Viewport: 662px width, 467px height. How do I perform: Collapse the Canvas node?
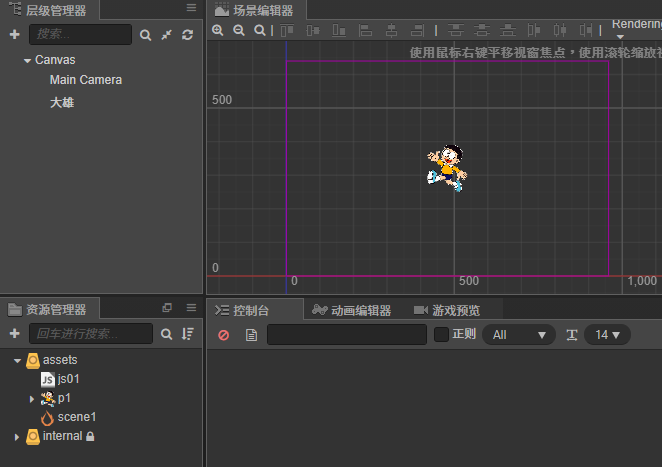[27, 61]
